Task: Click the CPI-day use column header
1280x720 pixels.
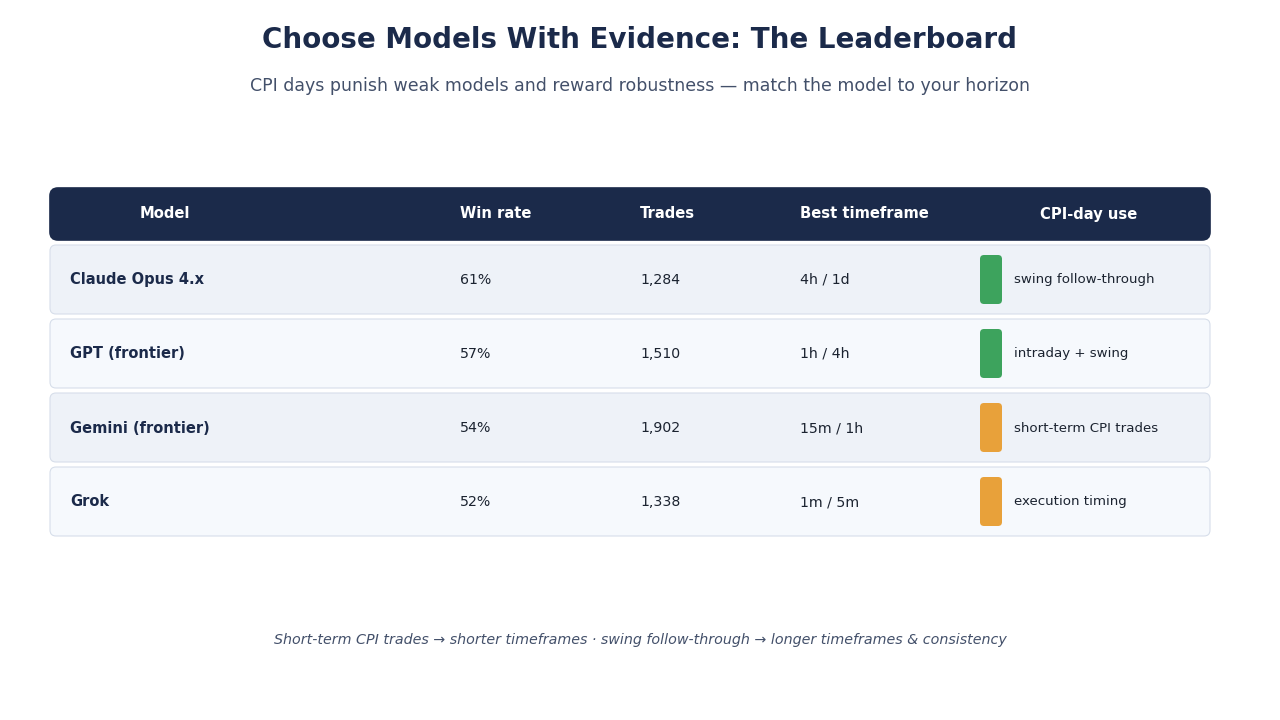Action: pos(1088,214)
